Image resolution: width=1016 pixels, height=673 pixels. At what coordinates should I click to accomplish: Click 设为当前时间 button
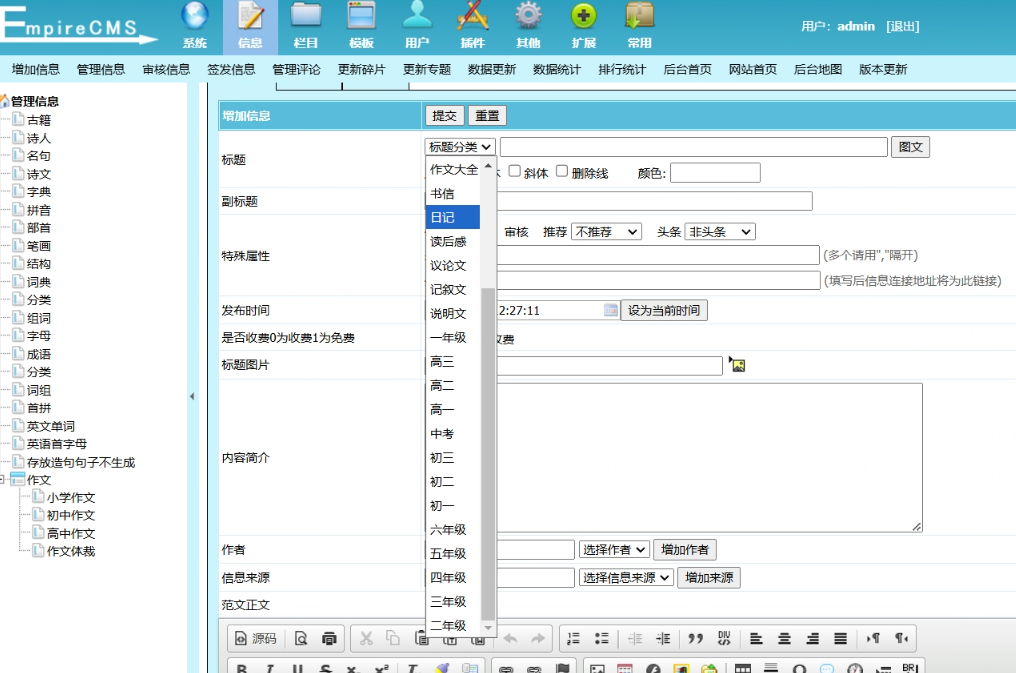664,310
